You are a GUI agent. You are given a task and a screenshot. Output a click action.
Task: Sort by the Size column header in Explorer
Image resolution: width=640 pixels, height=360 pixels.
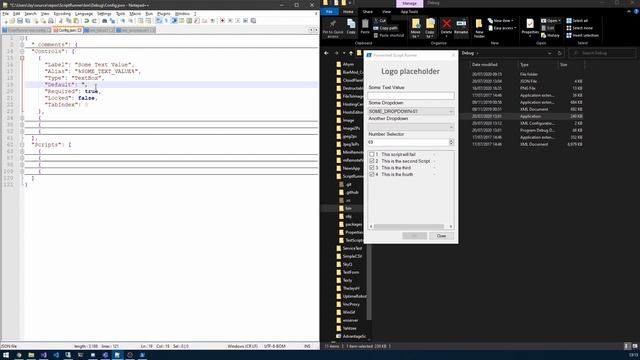point(564,64)
